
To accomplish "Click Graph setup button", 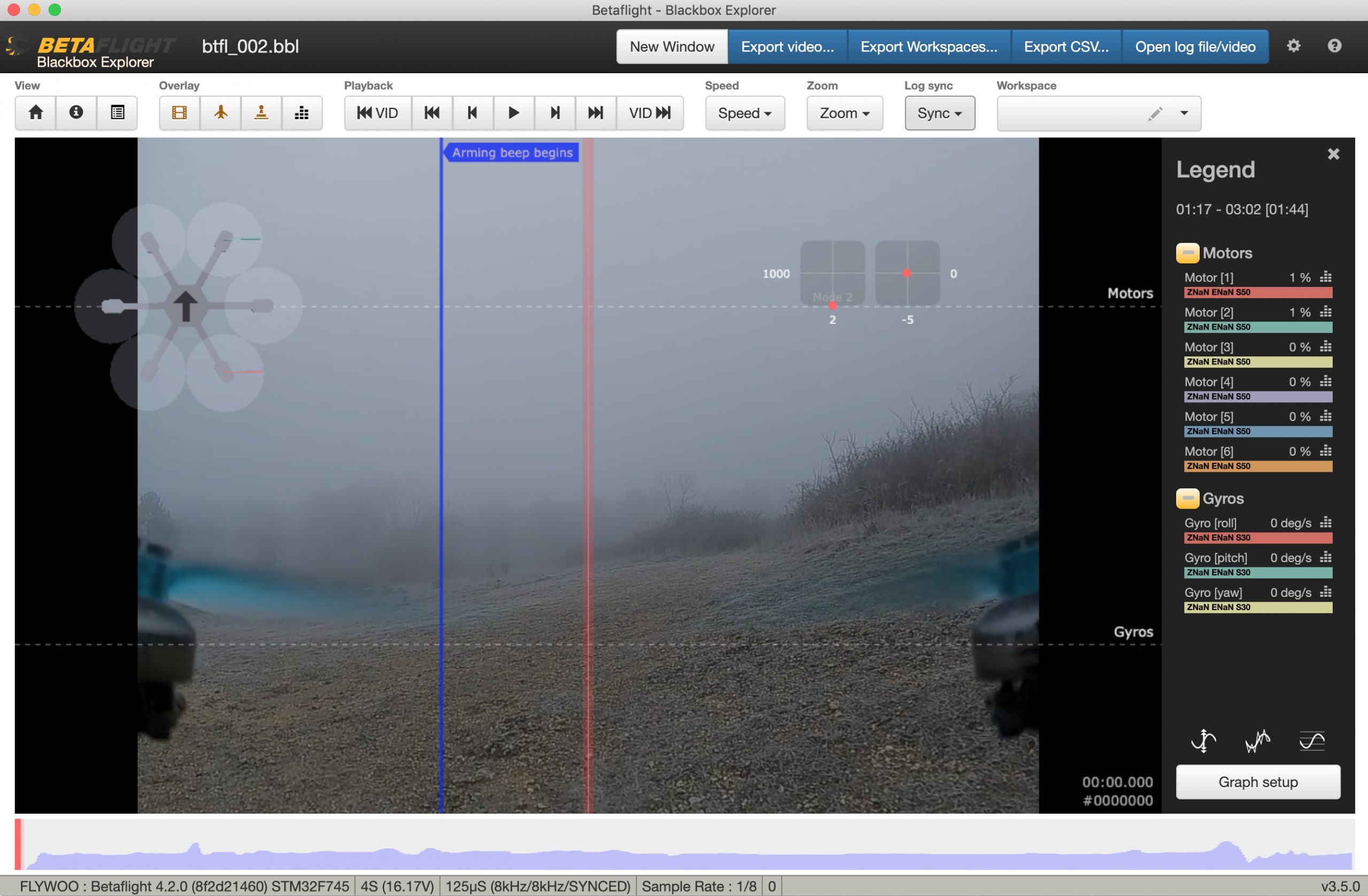I will click(1257, 782).
